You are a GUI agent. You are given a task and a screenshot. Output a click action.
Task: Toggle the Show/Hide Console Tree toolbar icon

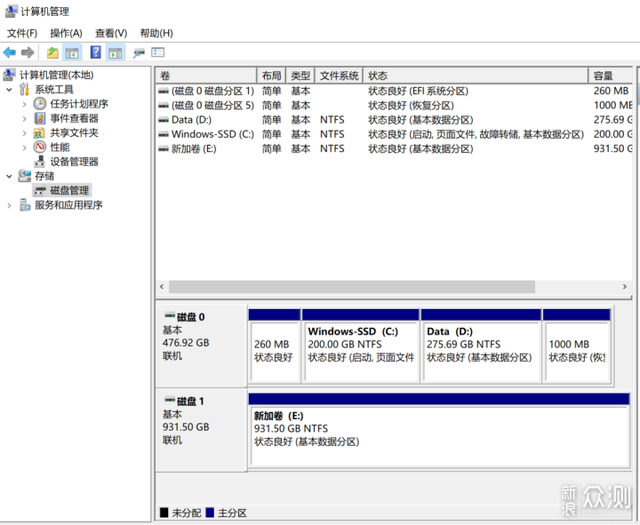point(72,53)
